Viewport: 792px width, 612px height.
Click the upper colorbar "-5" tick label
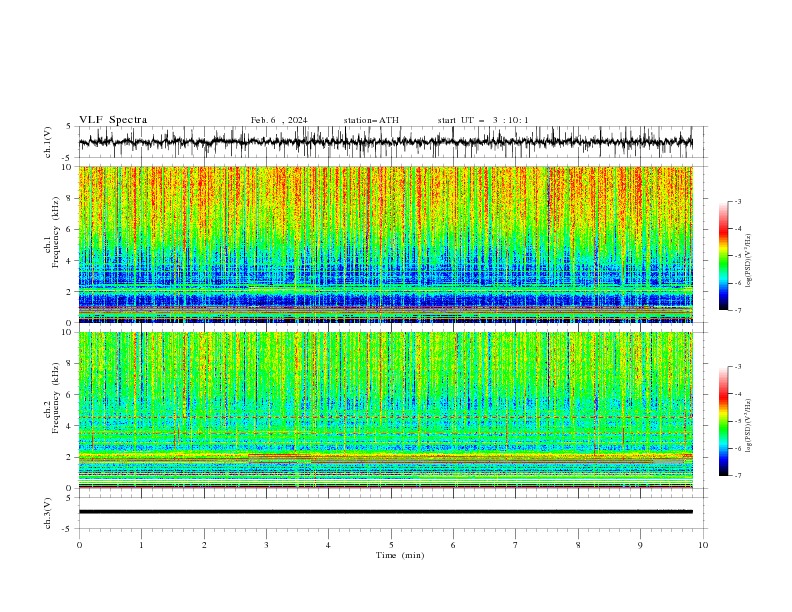click(738, 256)
